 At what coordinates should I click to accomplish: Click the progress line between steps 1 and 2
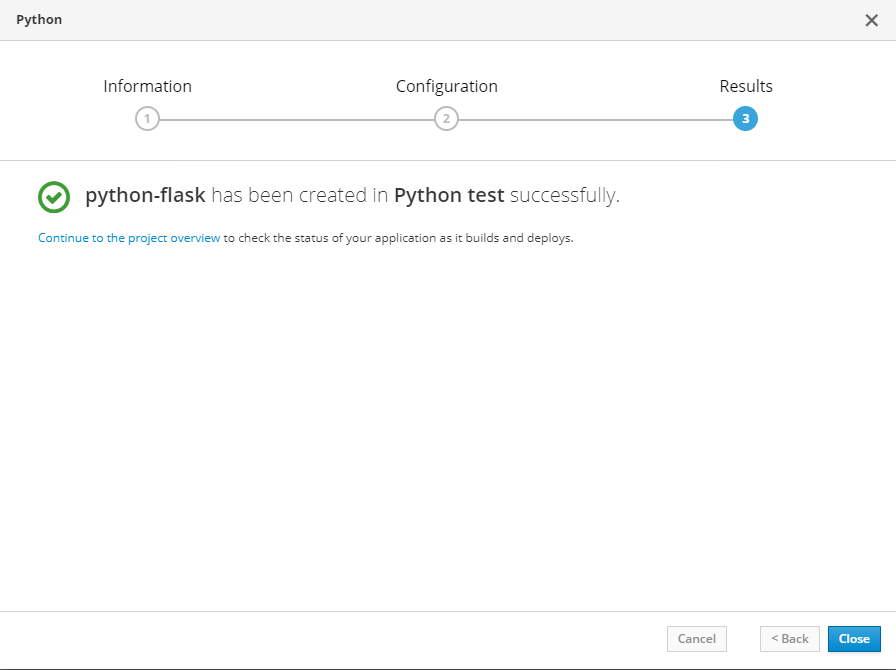296,119
